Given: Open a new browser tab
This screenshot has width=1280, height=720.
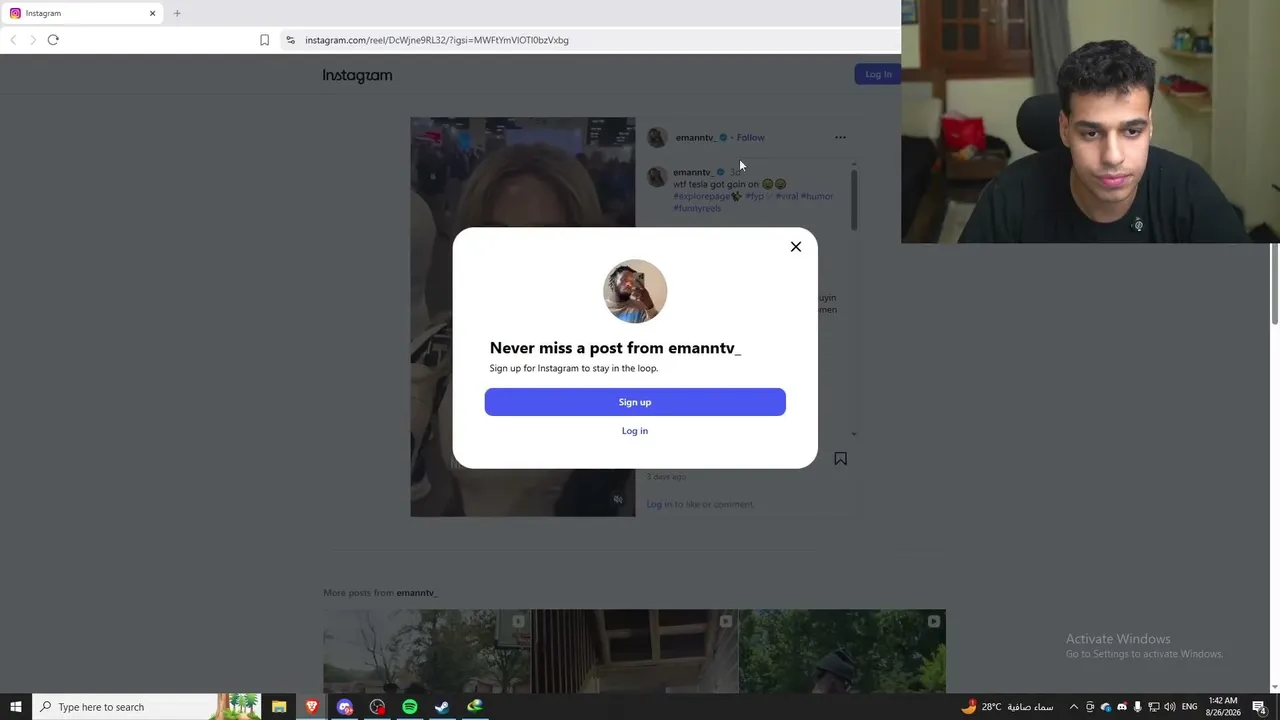Looking at the screenshot, I should (177, 13).
